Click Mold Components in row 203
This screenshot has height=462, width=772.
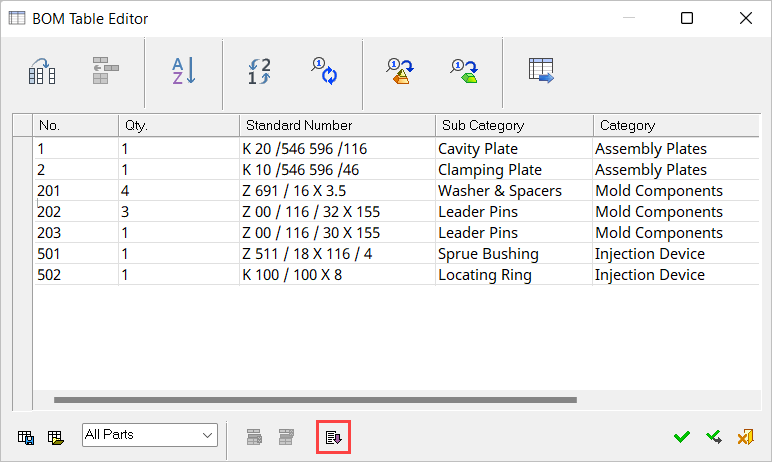[676, 233]
